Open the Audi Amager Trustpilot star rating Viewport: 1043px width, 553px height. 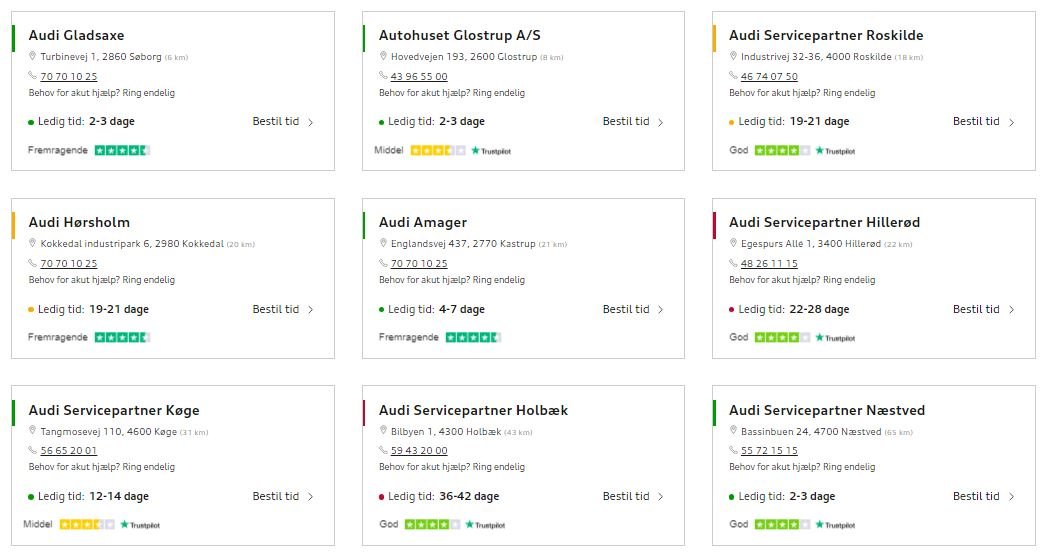(473, 337)
